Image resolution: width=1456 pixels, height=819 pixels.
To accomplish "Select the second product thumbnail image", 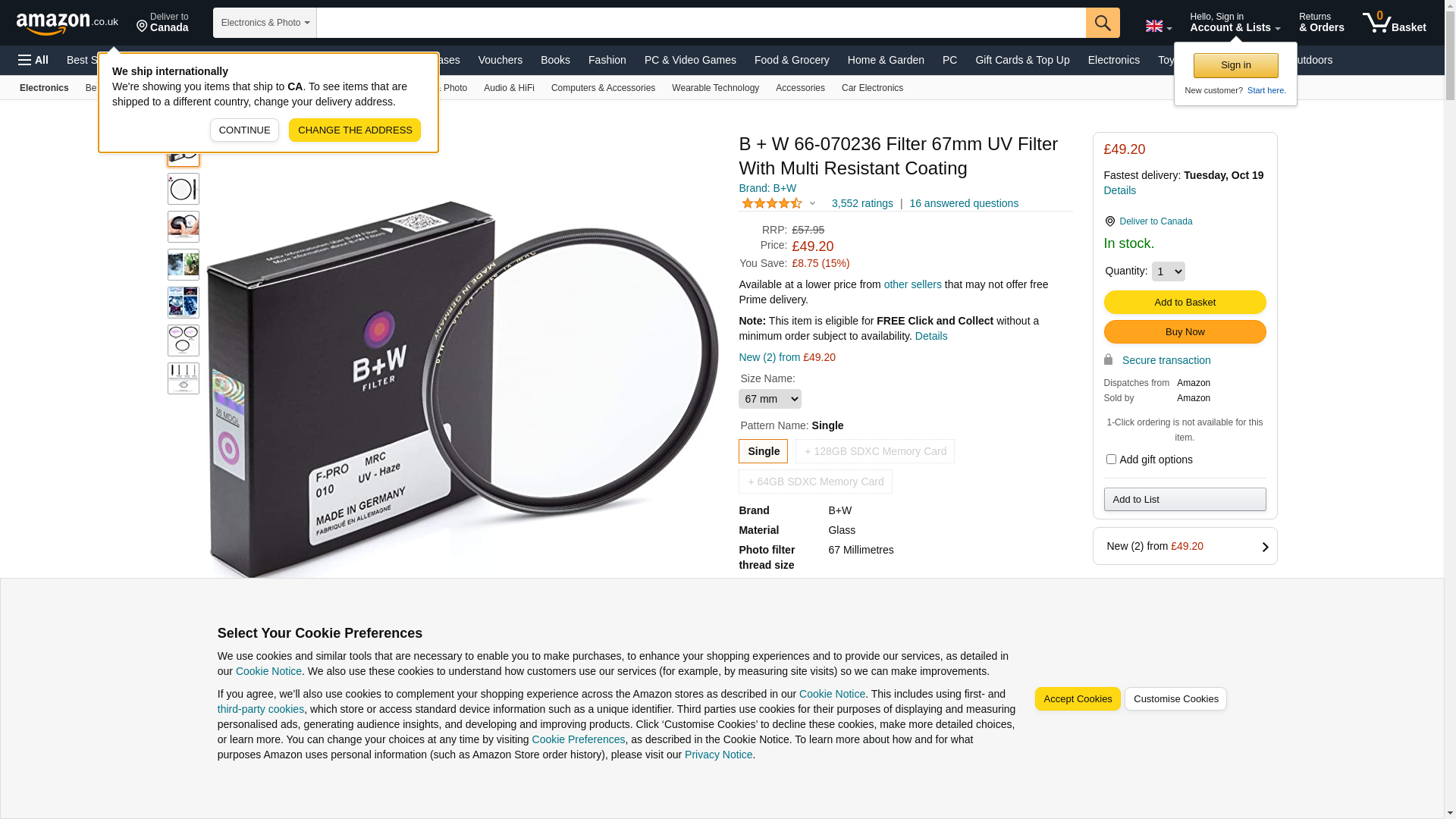I will tap(184, 189).
